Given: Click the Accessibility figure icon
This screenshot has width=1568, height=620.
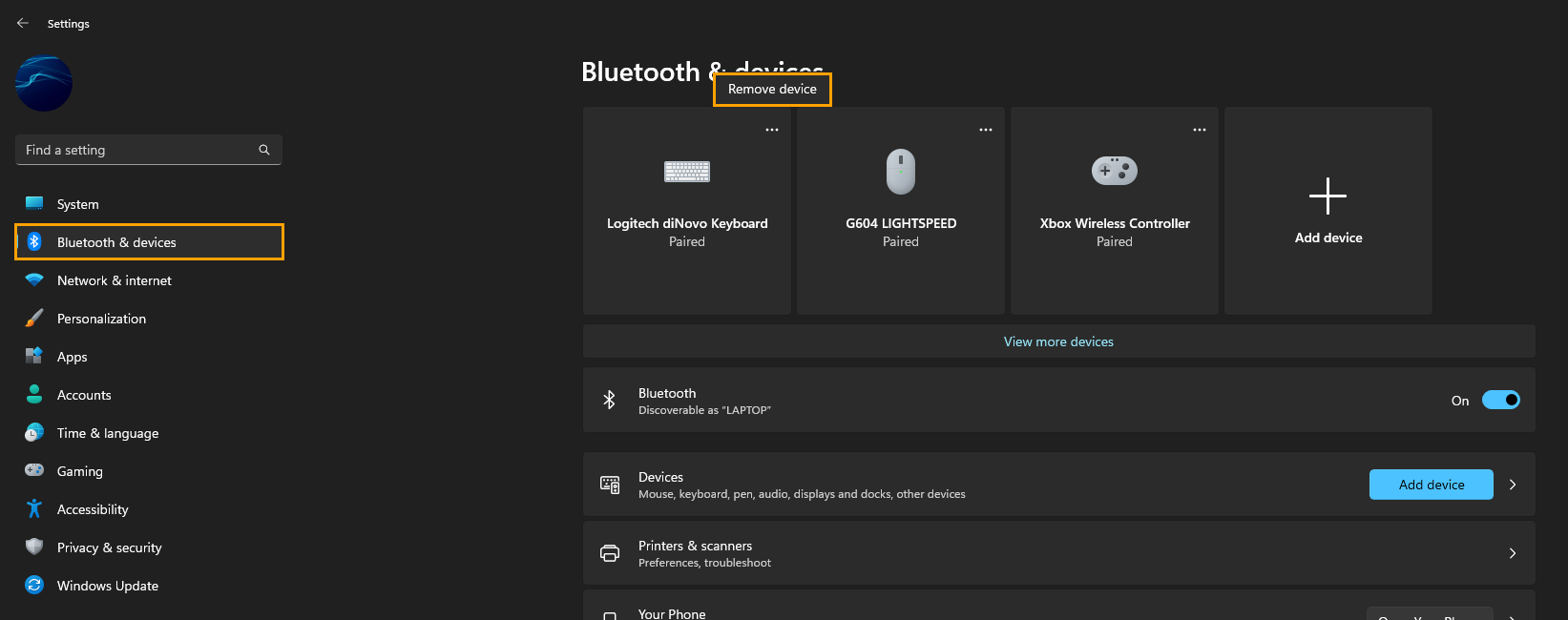Looking at the screenshot, I should click(x=34, y=508).
